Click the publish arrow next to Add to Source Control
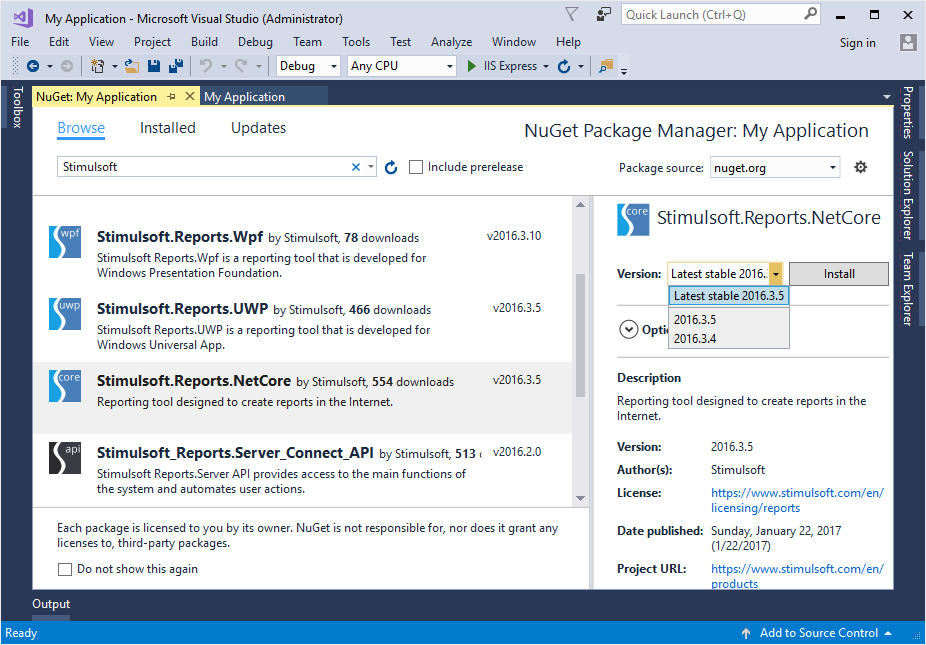 pos(746,633)
